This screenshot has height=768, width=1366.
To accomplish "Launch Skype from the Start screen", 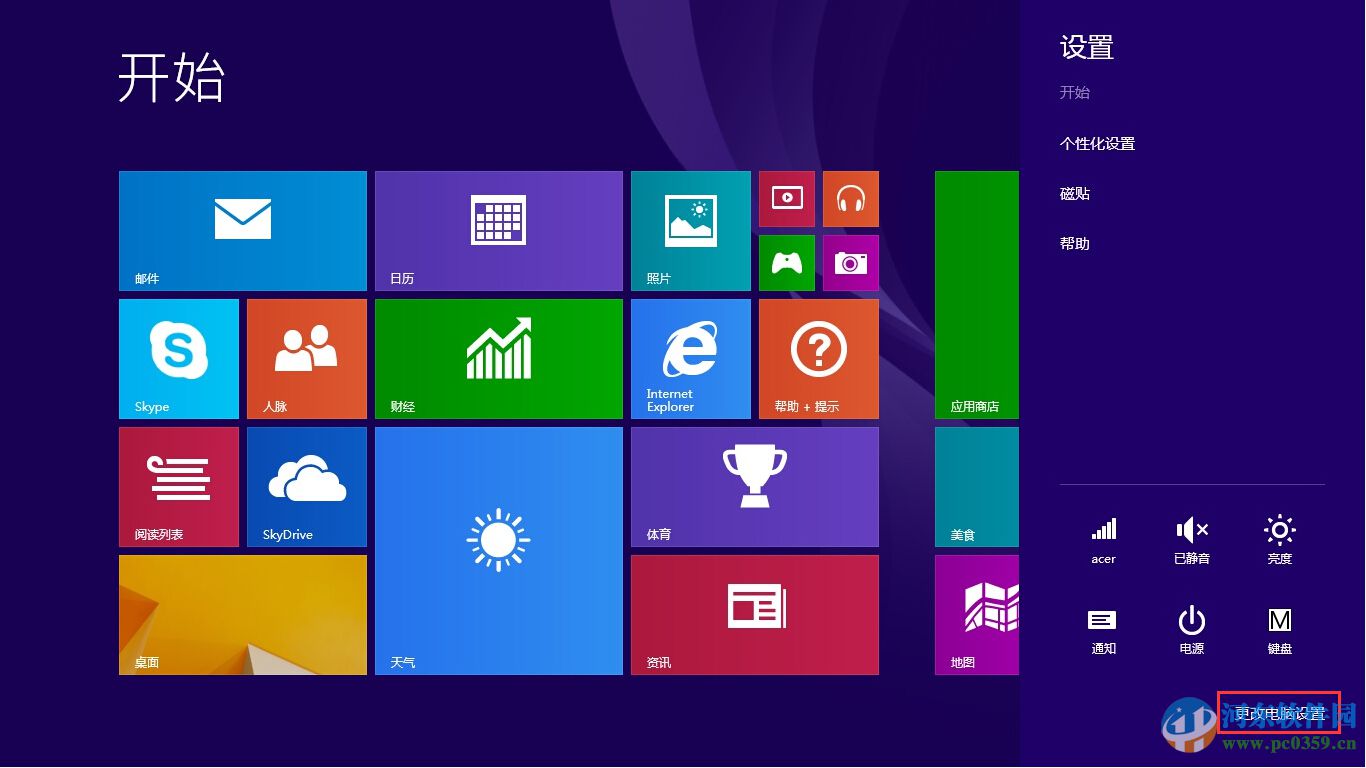I will (178, 358).
